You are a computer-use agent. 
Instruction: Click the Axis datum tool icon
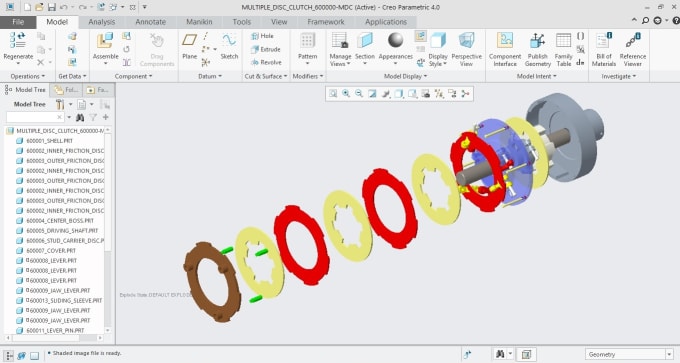pos(206,36)
